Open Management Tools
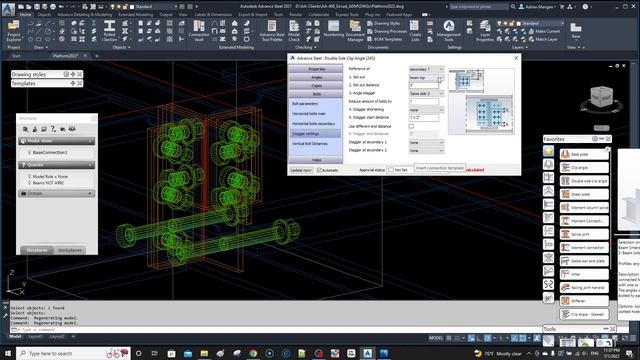The width and height of the screenshot is (640, 360). pyautogui.click(x=449, y=31)
